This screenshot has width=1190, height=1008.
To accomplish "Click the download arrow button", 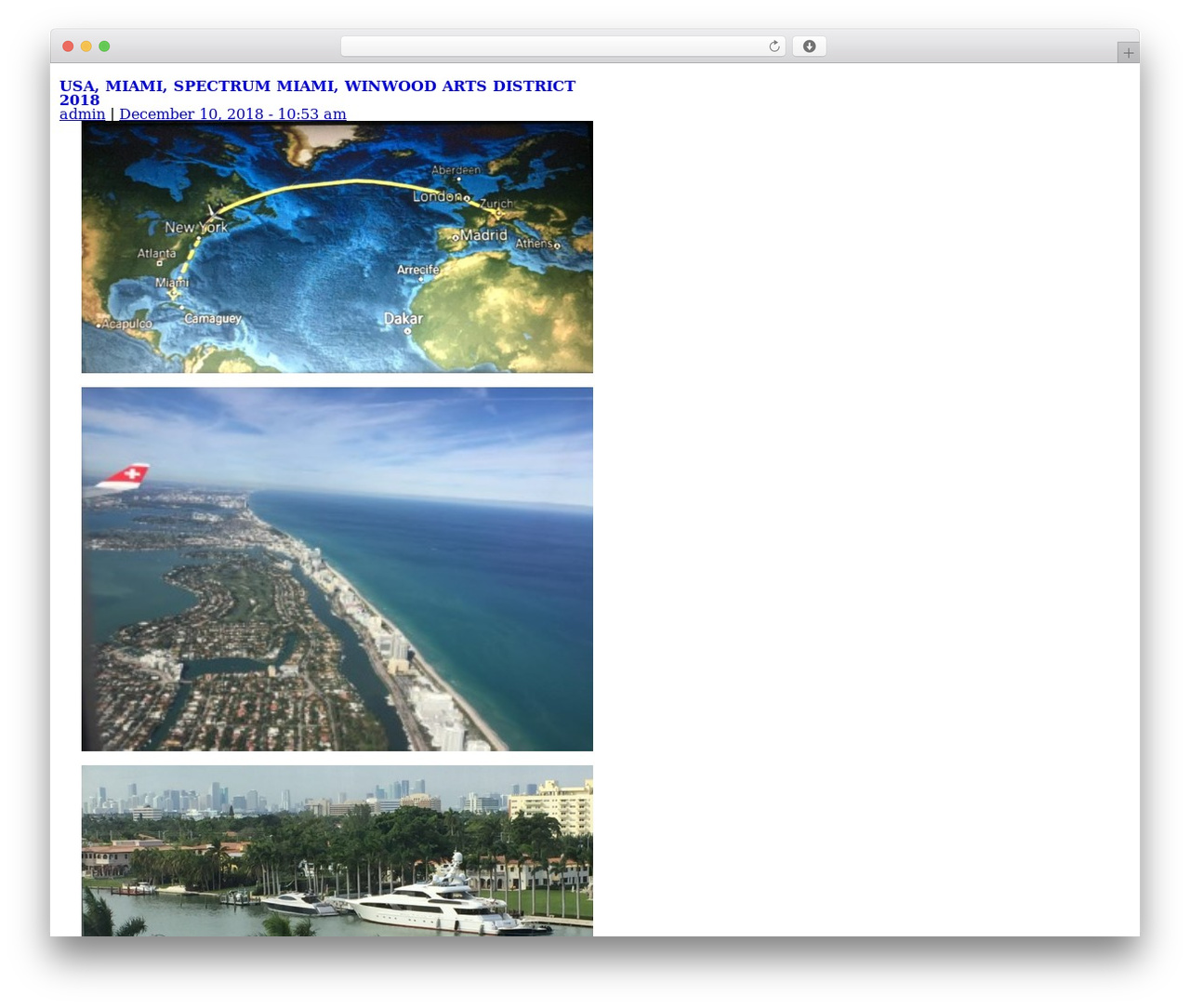I will coord(809,46).
